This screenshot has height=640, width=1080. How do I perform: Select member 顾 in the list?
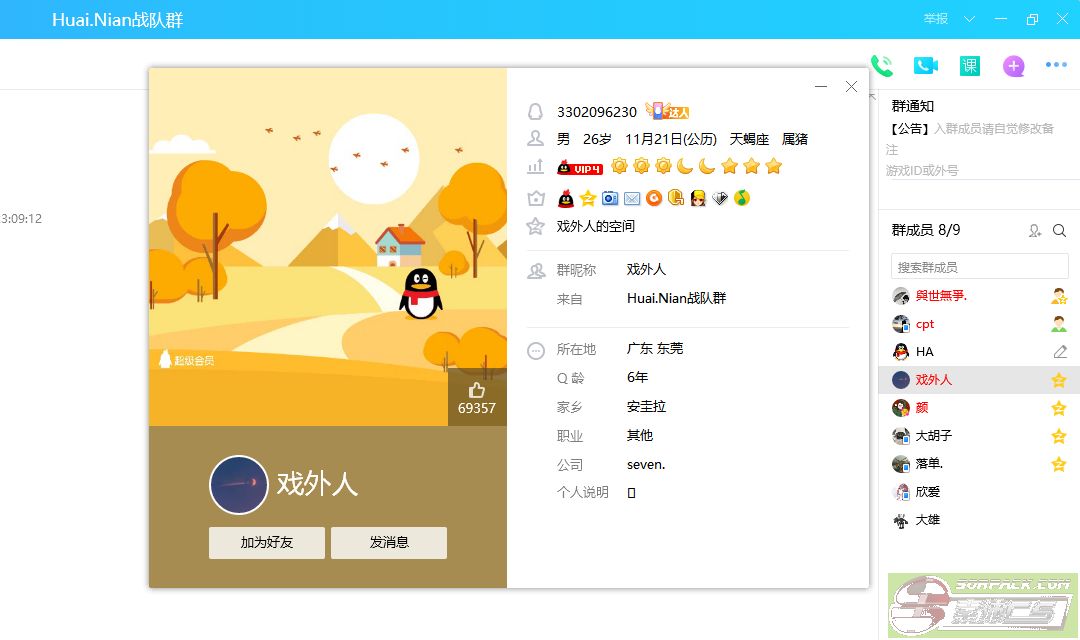coord(979,408)
